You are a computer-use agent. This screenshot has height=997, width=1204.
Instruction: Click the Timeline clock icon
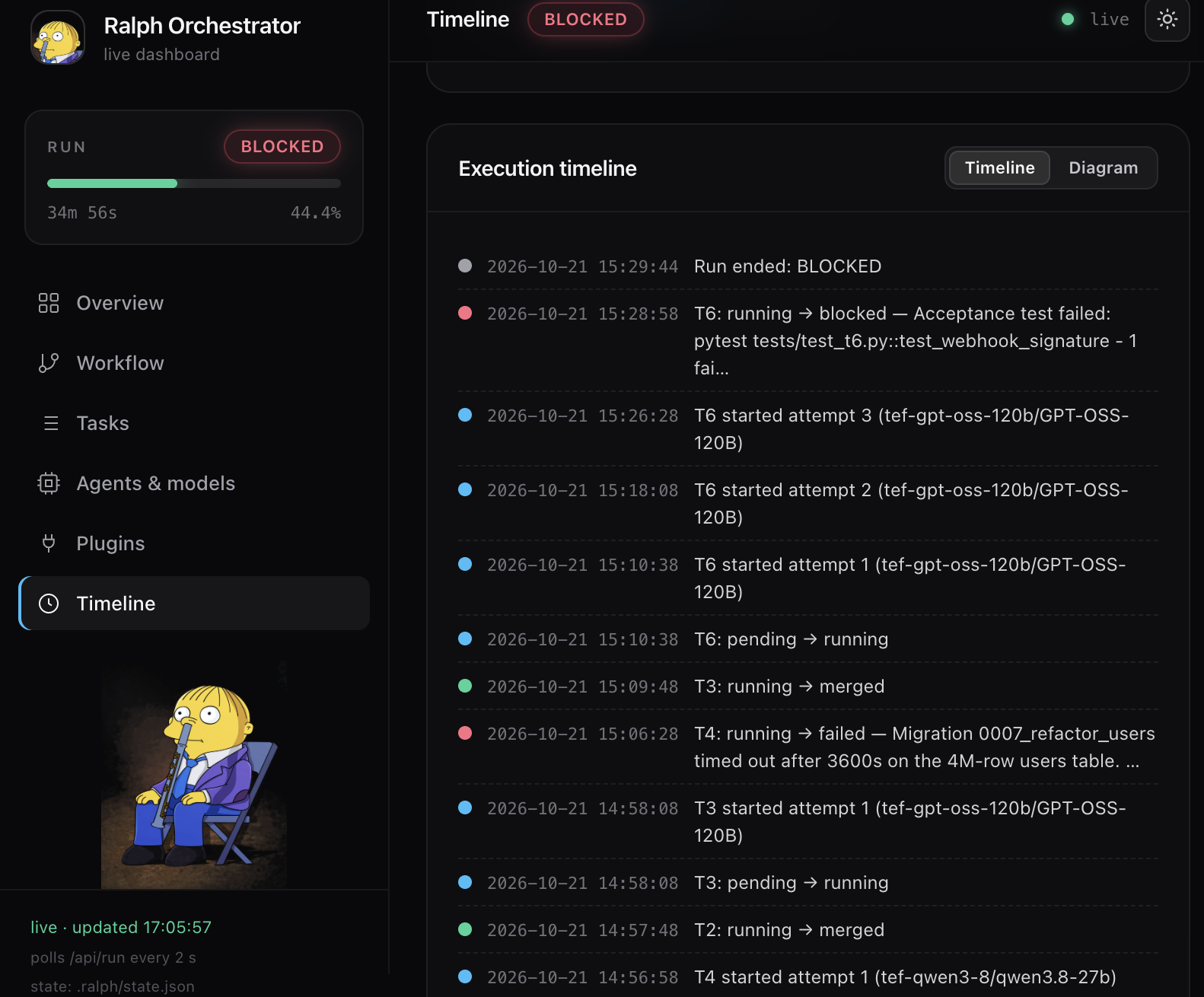point(49,604)
